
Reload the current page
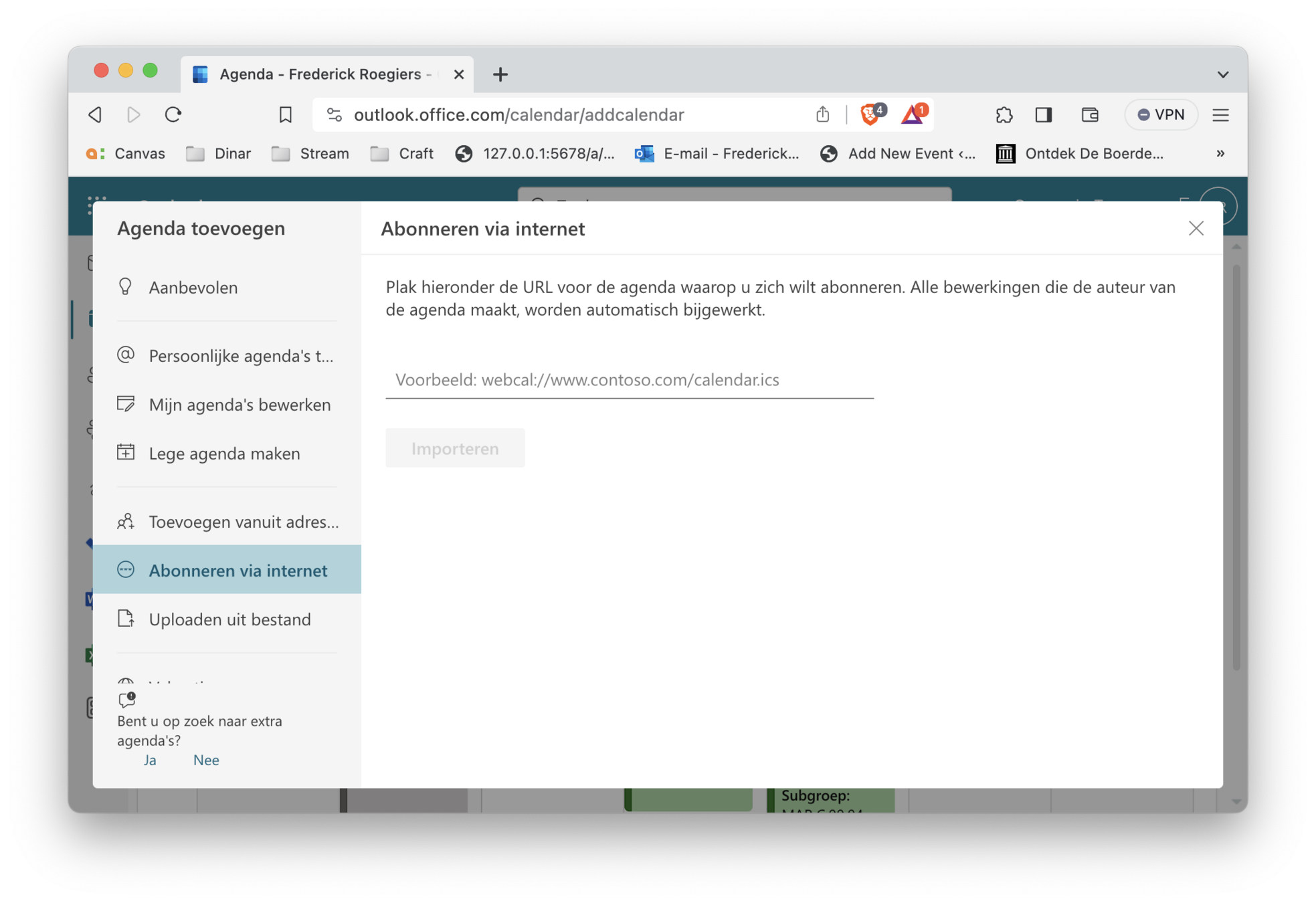(173, 115)
